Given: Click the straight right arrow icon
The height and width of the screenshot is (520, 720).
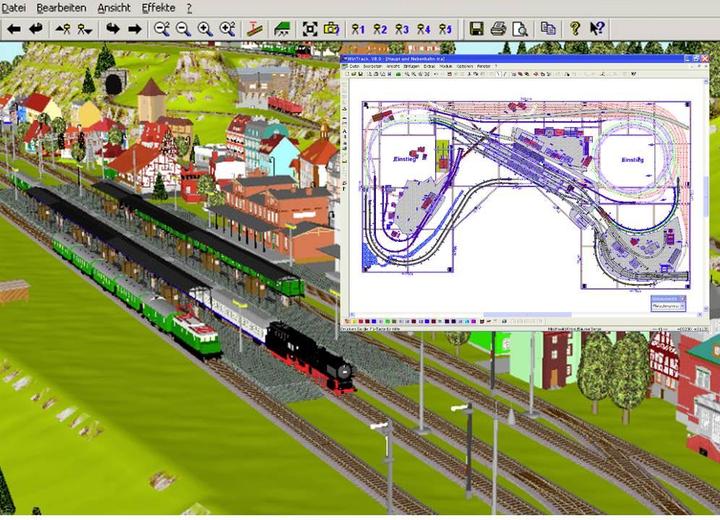Looking at the screenshot, I should coord(135,29).
